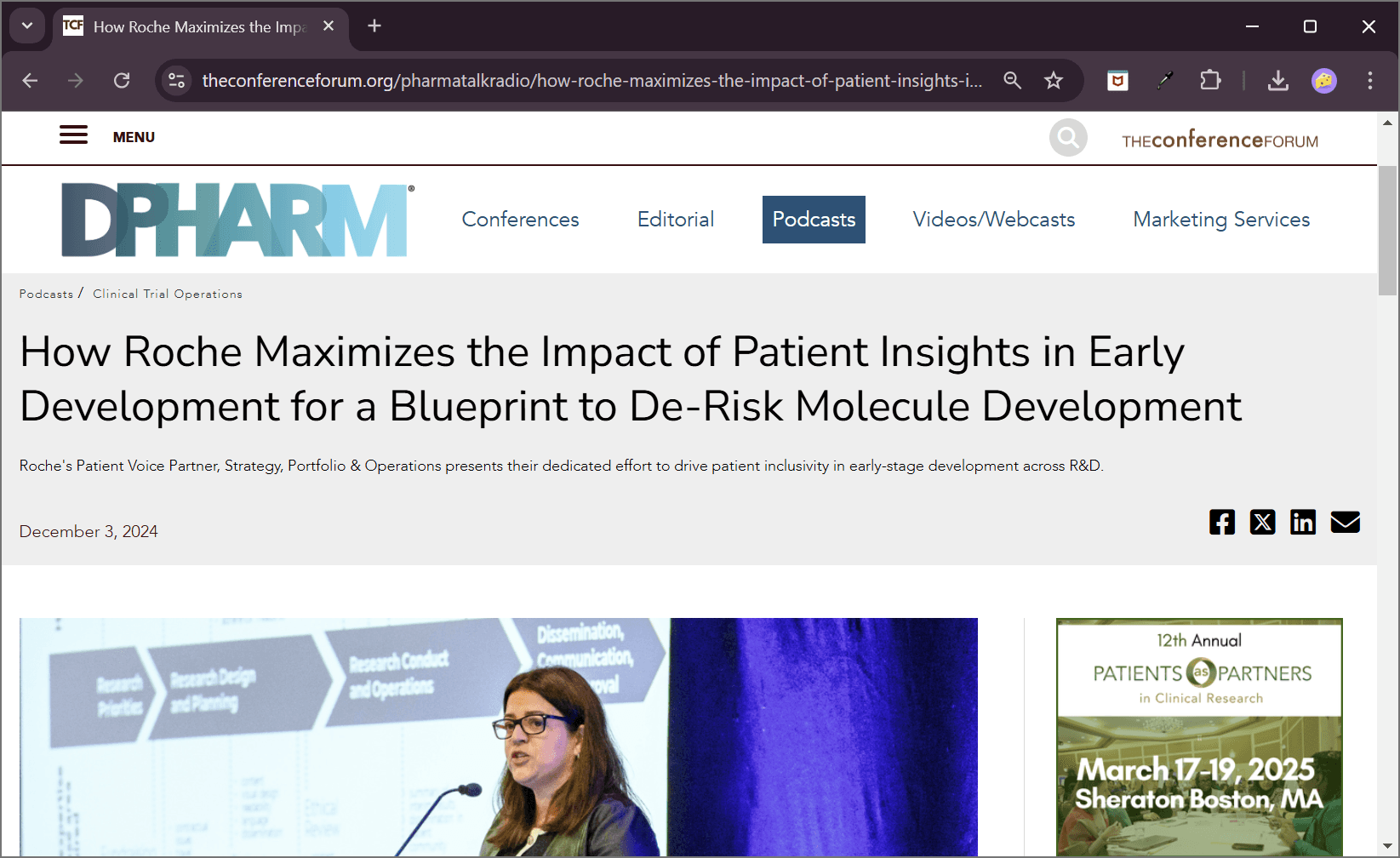Click the Roche's Patient Voice Partner summary

pyautogui.click(x=562, y=466)
